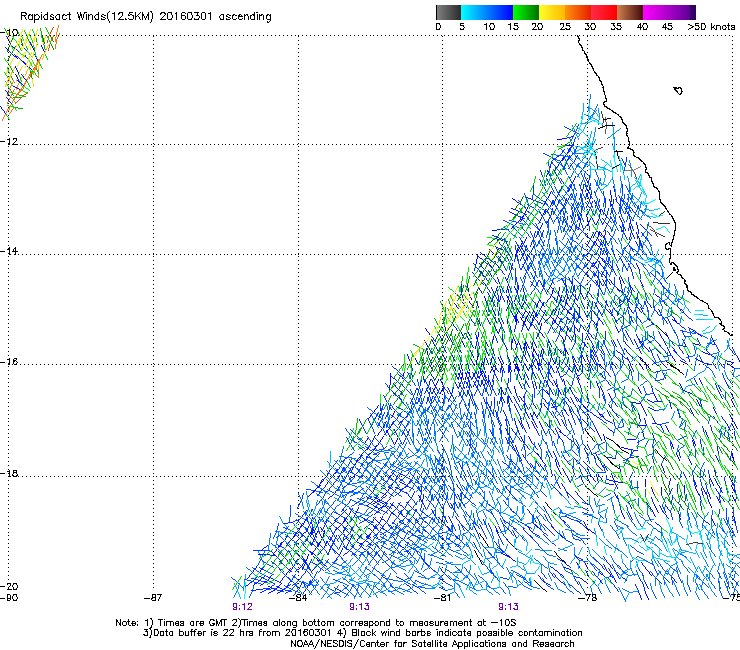The image size is (740, 650).
Task: Click the legend scale label '45'
Action: 667,26
